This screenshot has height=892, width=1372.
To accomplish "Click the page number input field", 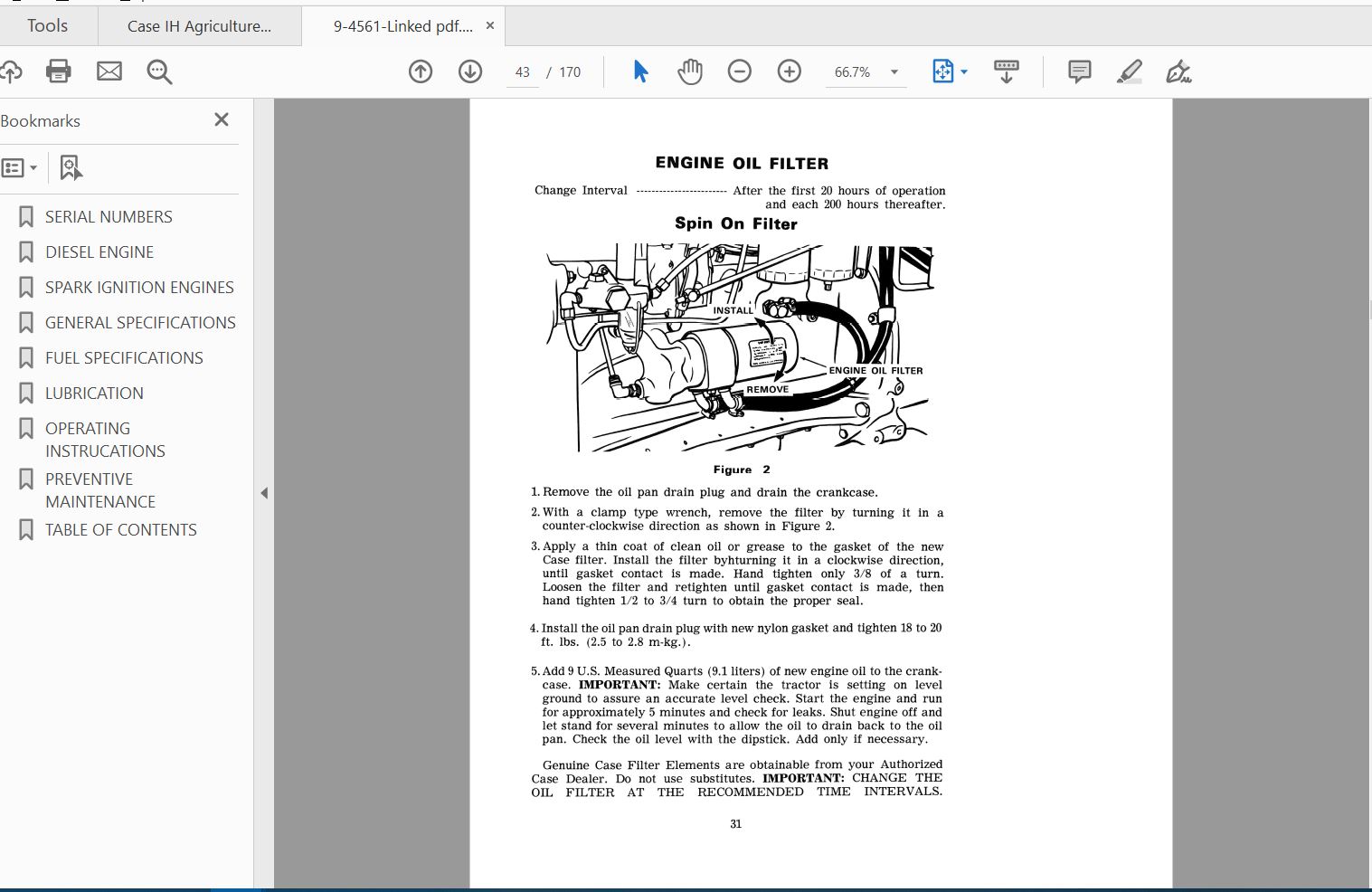I will [x=523, y=72].
